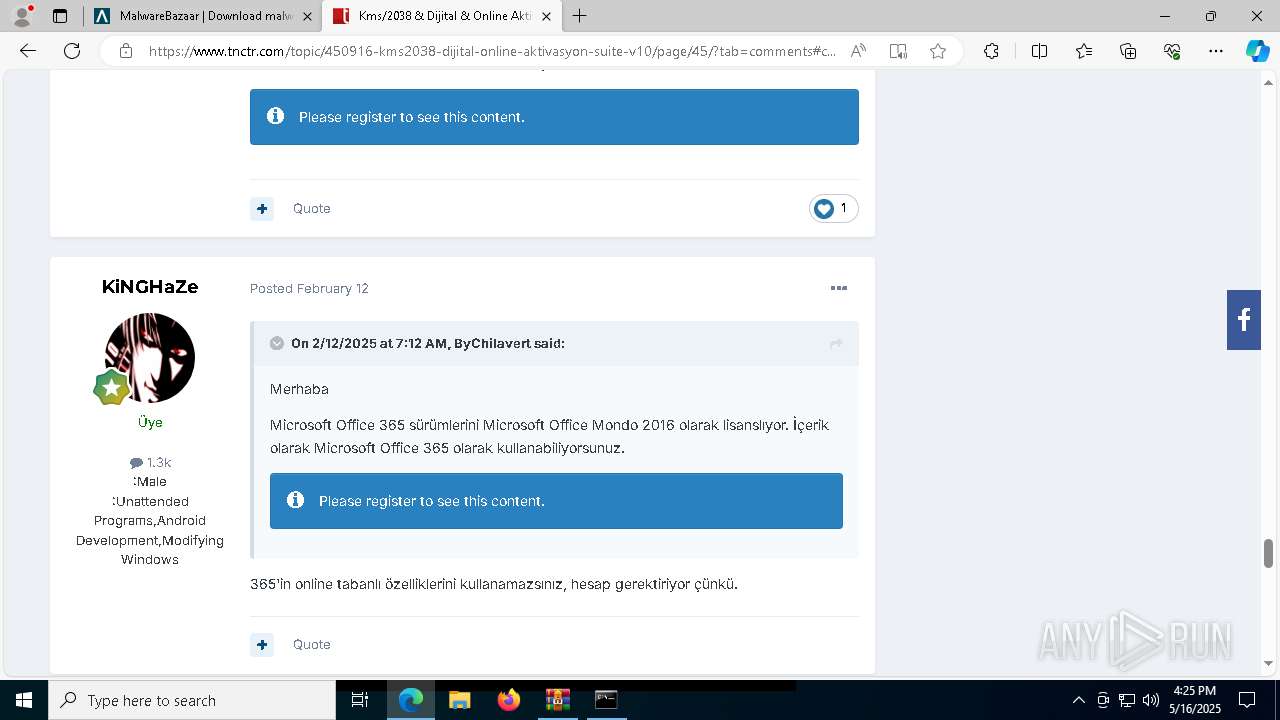The image size is (1280, 720).
Task: Click KiNGHaZe's rank badge icon
Action: 111,387
